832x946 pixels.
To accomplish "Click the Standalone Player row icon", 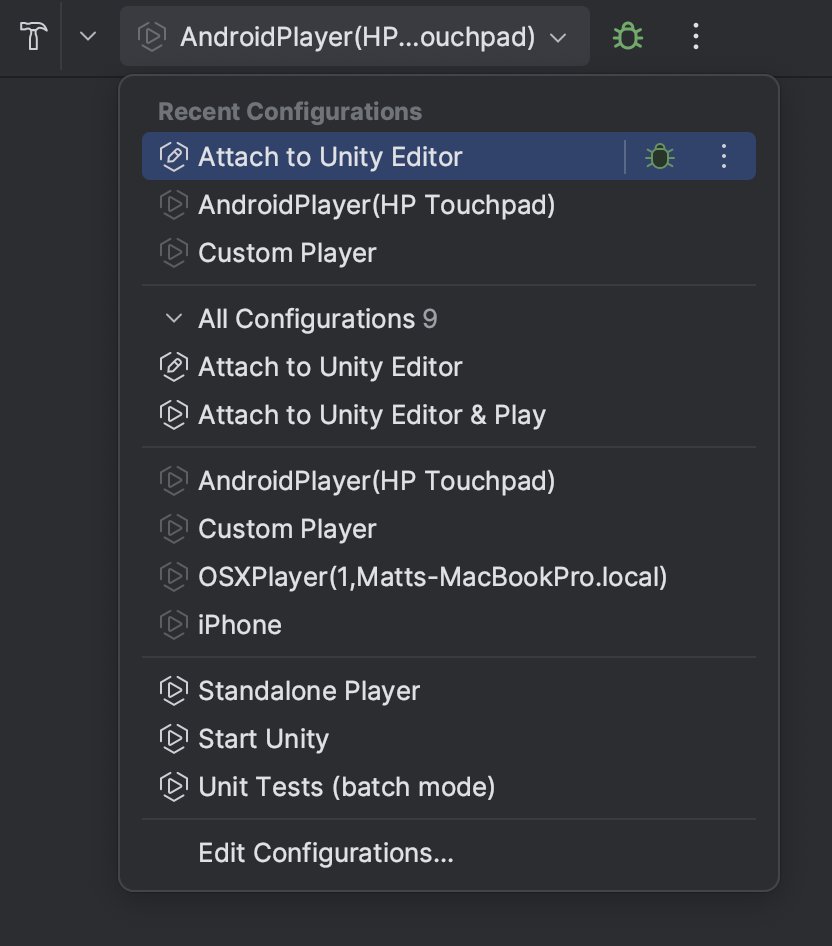I will coord(174,691).
